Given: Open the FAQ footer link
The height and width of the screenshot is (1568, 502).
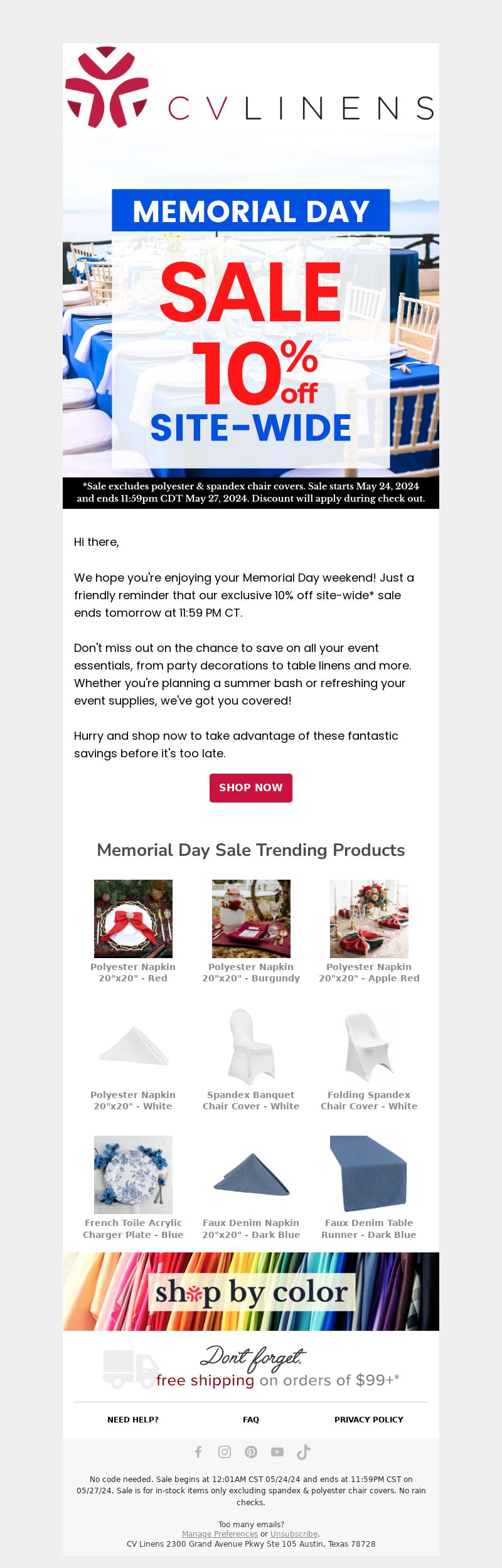Looking at the screenshot, I should click(x=251, y=1420).
